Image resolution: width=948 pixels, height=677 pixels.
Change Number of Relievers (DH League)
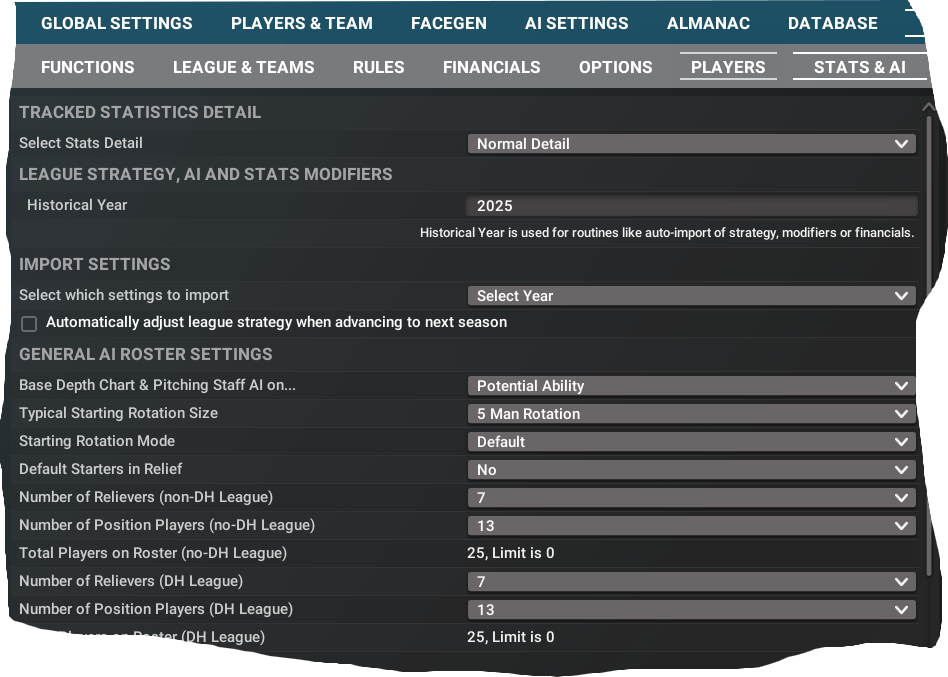[691, 582]
